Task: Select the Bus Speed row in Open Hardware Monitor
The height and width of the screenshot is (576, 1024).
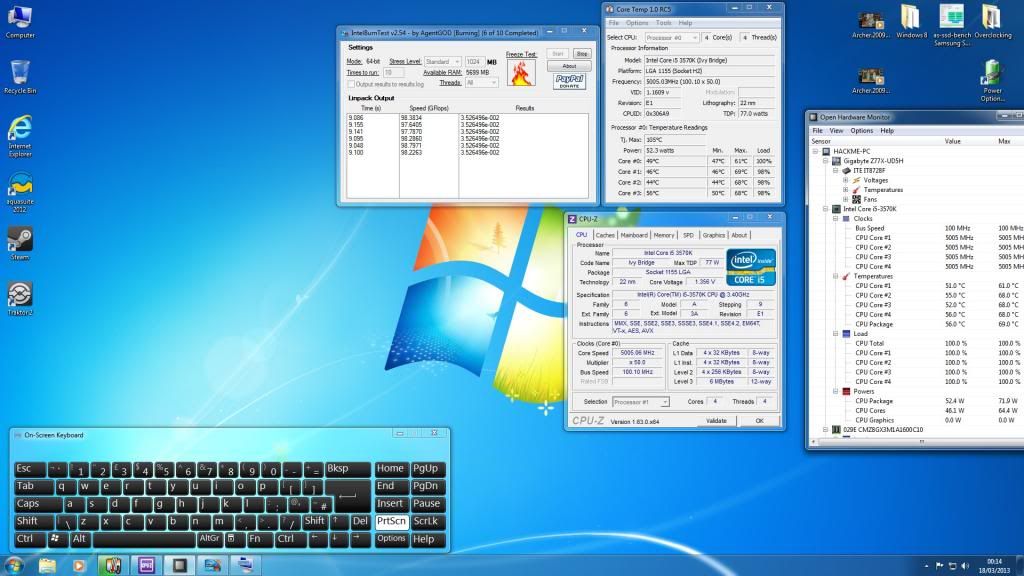Action: (x=918, y=229)
